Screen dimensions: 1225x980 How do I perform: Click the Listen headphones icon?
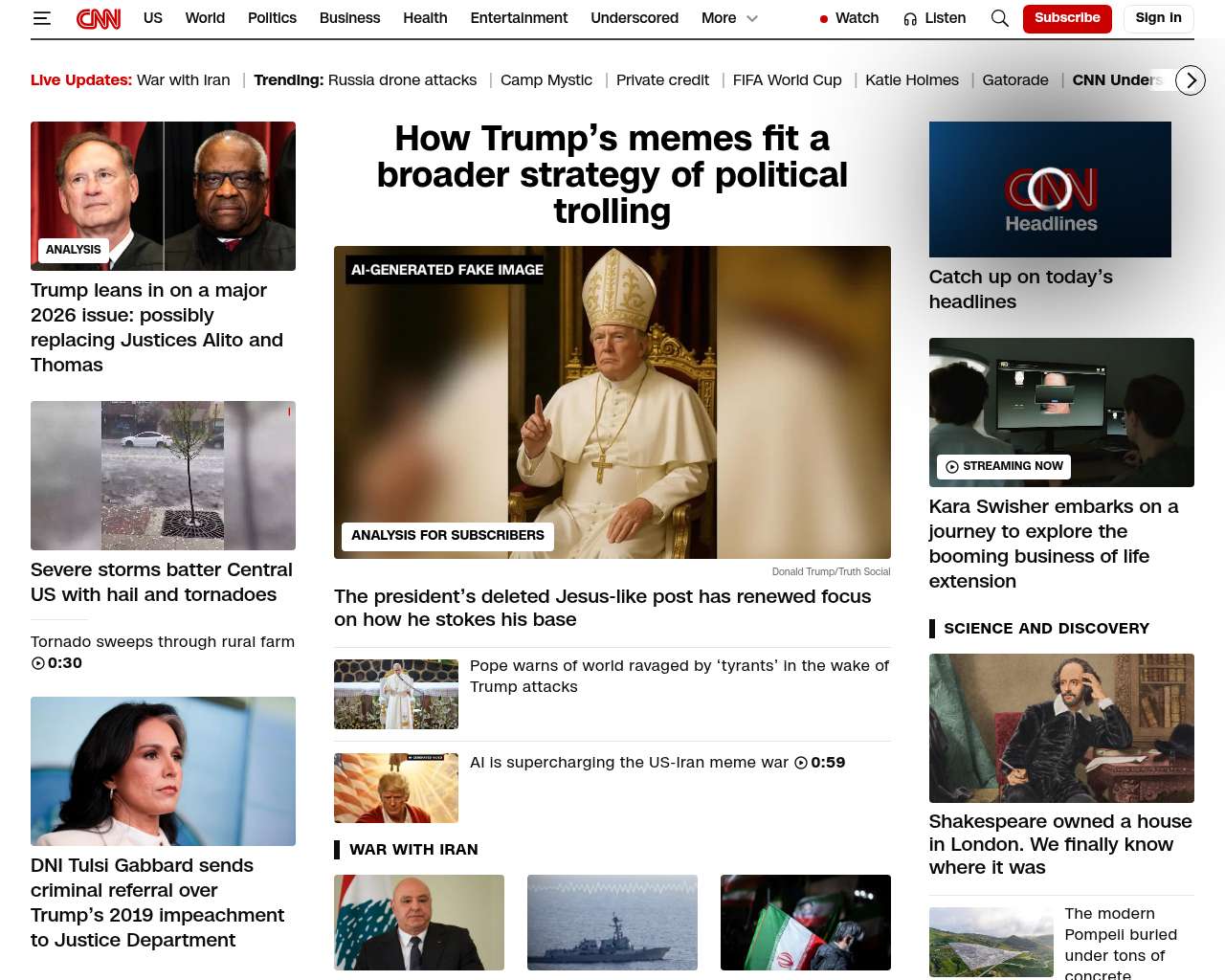910,19
